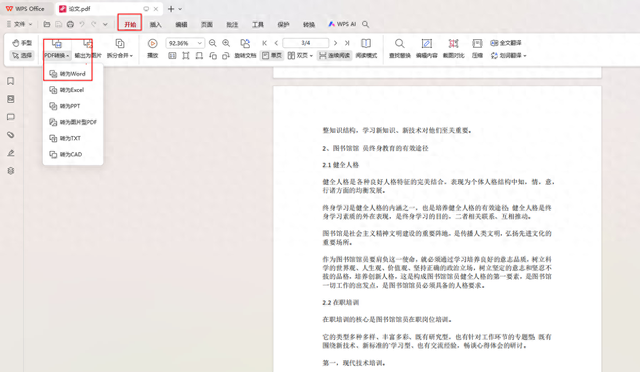Click WPS AI search magnifier icon
Viewport: 640px width, 372px height.
tap(366, 25)
